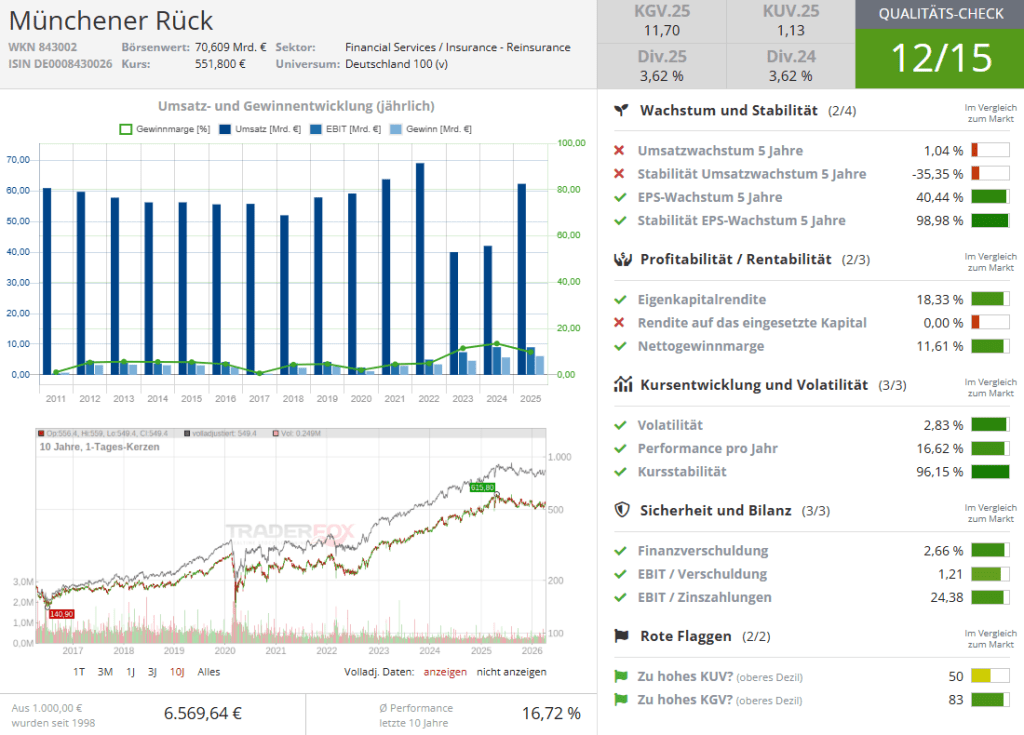The width and height of the screenshot is (1024, 735).
Task: Click the 'anzeigen' link for Volladj. Daten
Action: point(444,672)
